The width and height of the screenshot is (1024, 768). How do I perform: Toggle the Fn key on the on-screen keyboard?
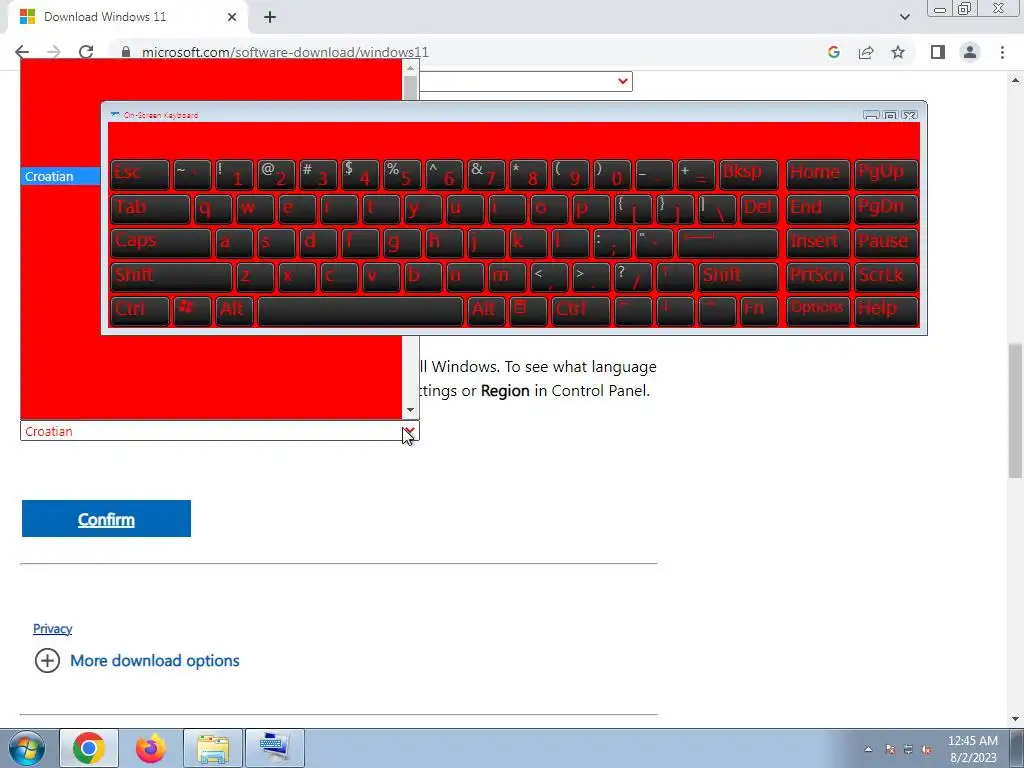(760, 310)
